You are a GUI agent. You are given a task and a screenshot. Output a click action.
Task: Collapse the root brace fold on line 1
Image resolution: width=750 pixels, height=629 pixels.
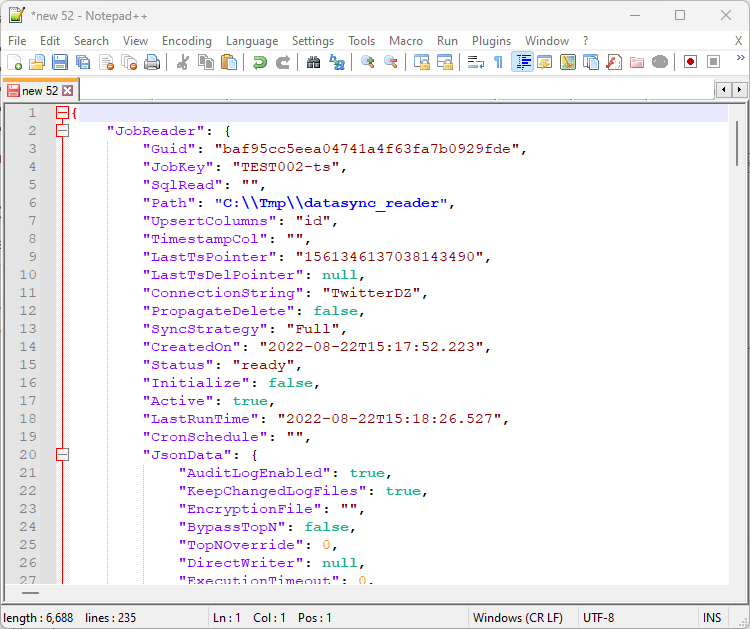click(x=62, y=113)
